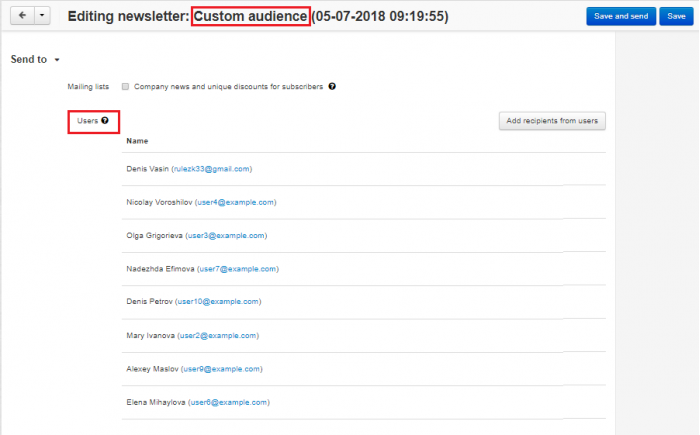
Task: Open user2@example.com email link
Action: 218,335
